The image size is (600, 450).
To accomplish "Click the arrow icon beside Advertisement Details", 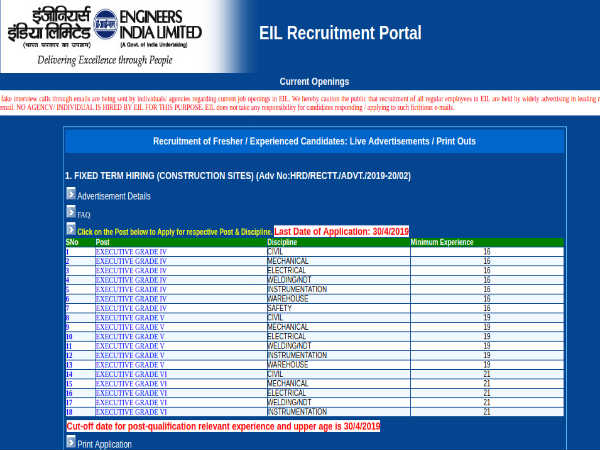I will 70,195.
